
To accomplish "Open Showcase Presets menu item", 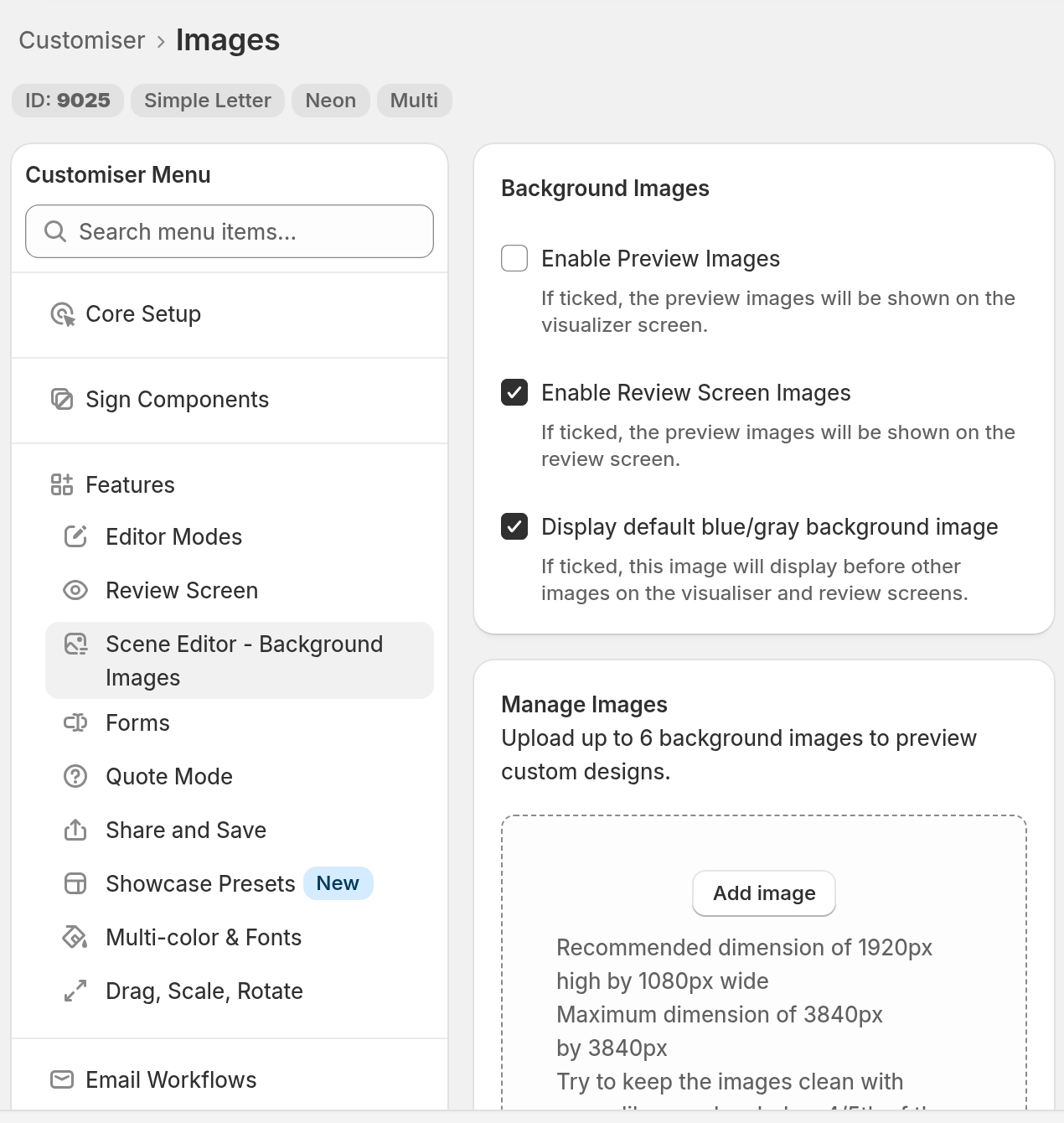I will 200,884.
